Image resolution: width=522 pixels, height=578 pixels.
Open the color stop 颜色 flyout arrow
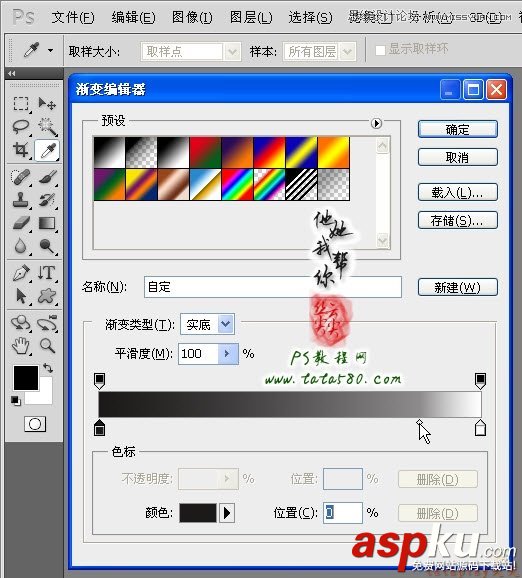pos(227,513)
